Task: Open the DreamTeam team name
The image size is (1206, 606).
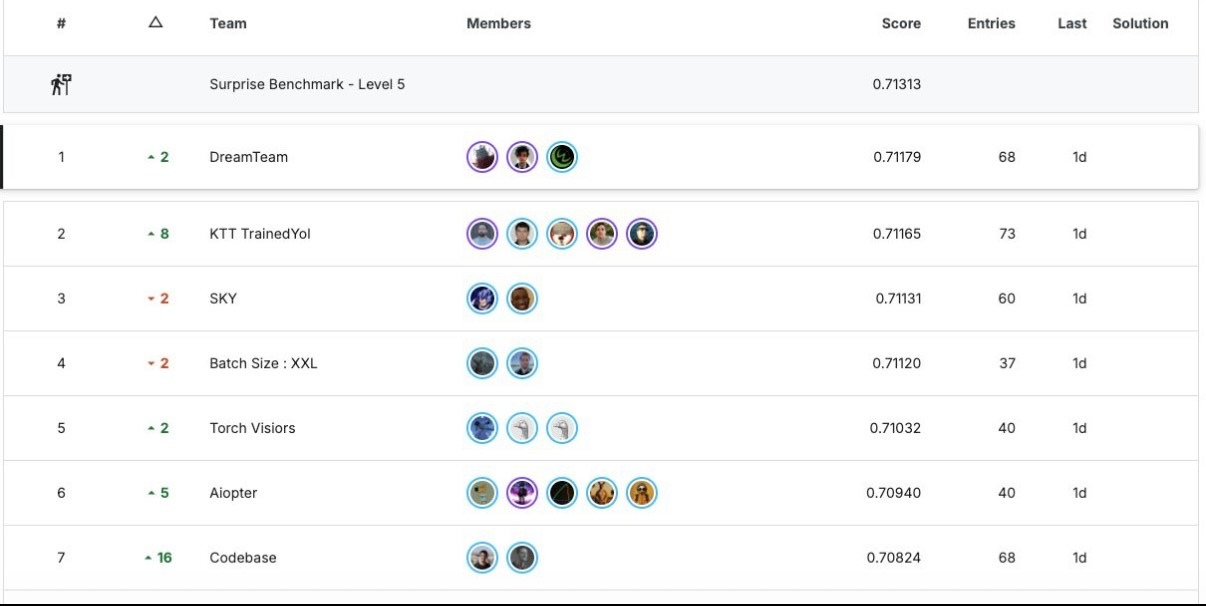Action: [x=248, y=157]
